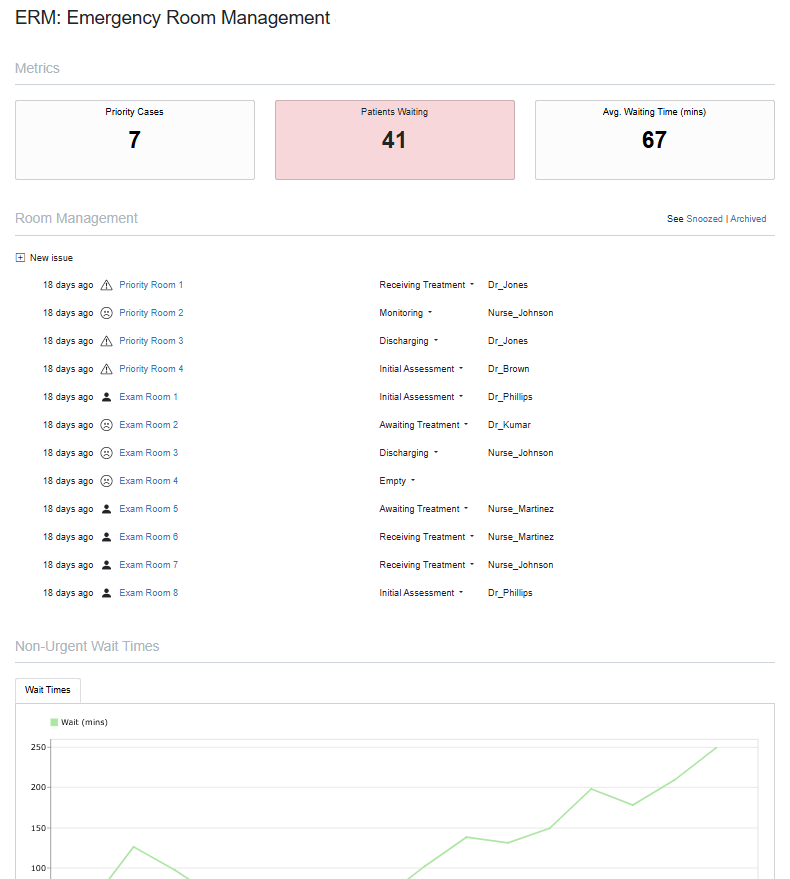Open the Snoozed issues link

coord(704,219)
